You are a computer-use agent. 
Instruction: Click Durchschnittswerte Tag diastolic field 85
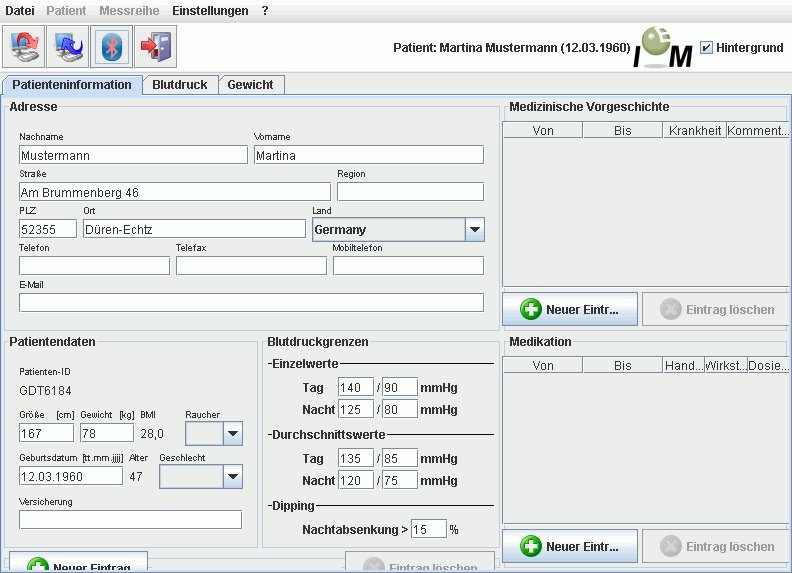click(x=400, y=458)
